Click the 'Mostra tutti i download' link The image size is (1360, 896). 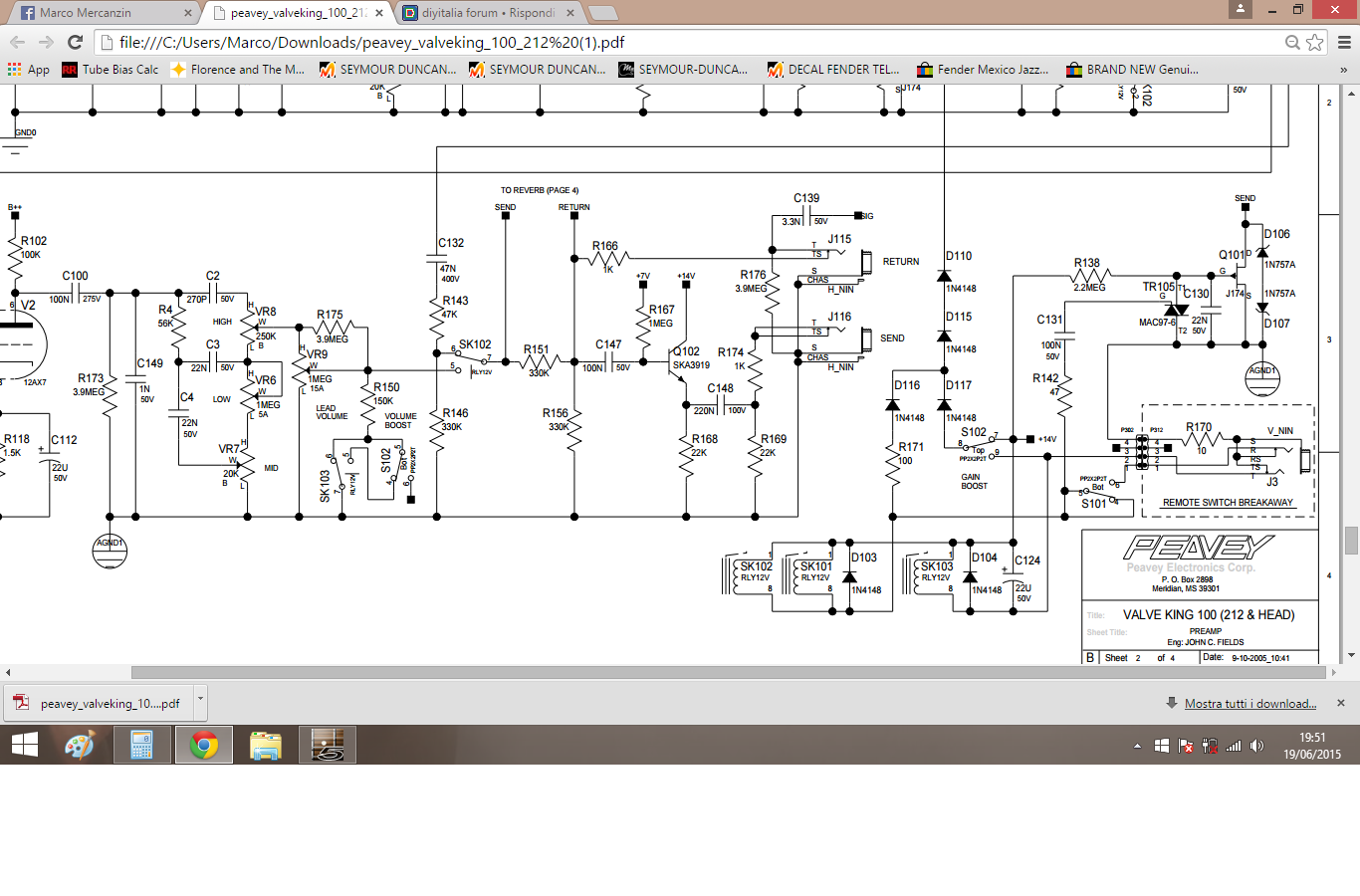pos(1249,704)
